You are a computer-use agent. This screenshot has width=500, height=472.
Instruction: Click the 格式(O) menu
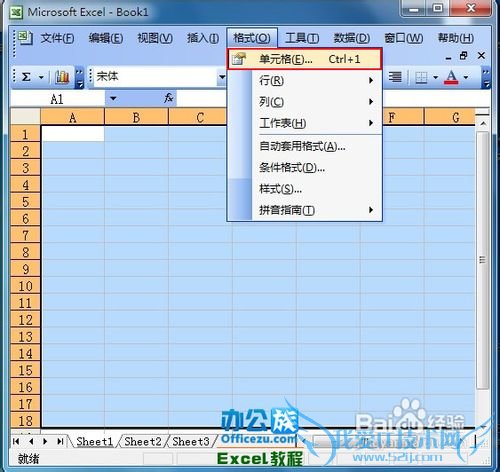(x=252, y=38)
